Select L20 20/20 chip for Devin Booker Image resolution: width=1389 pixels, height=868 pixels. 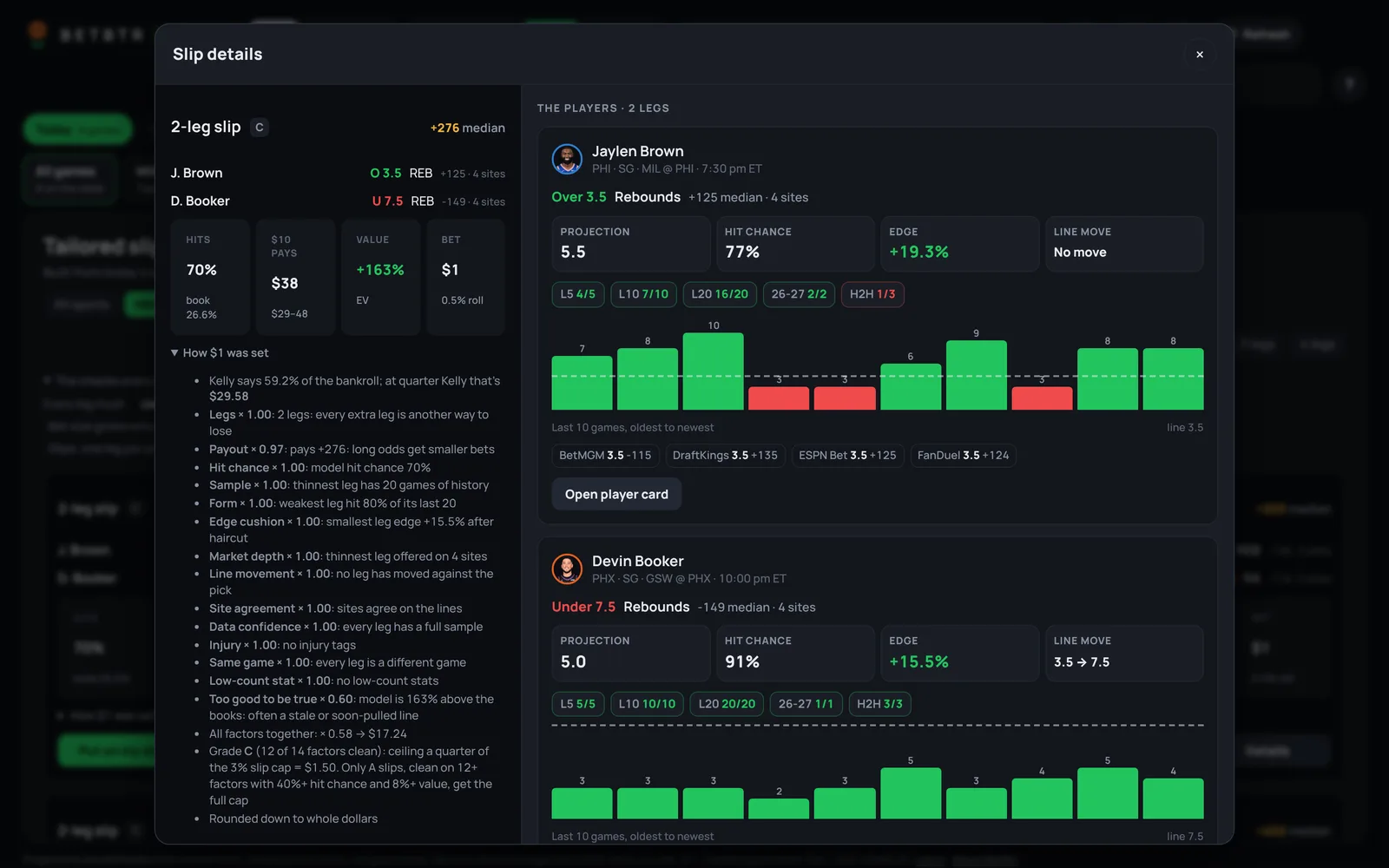727,704
